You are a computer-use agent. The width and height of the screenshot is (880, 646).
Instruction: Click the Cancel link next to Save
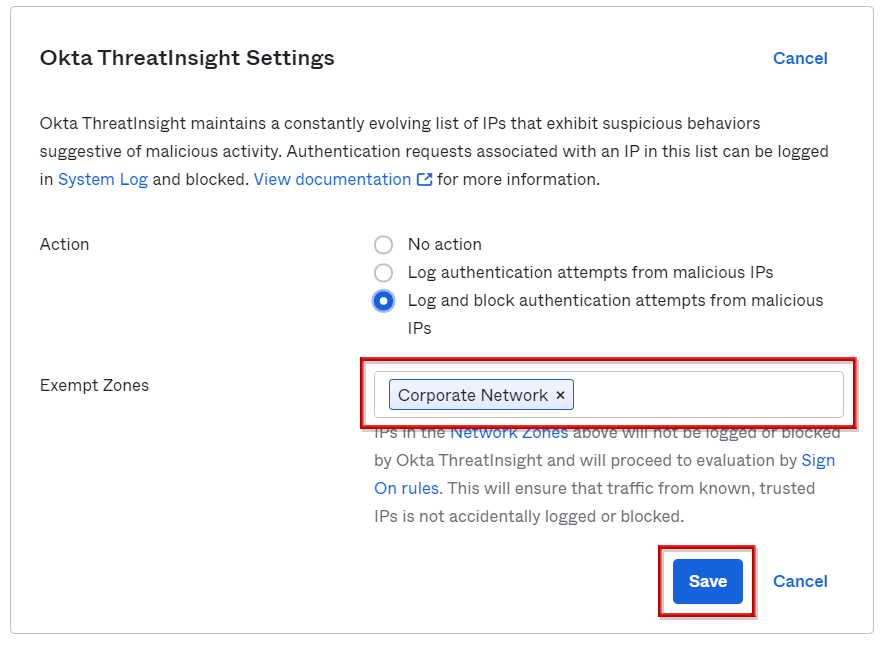(x=800, y=581)
